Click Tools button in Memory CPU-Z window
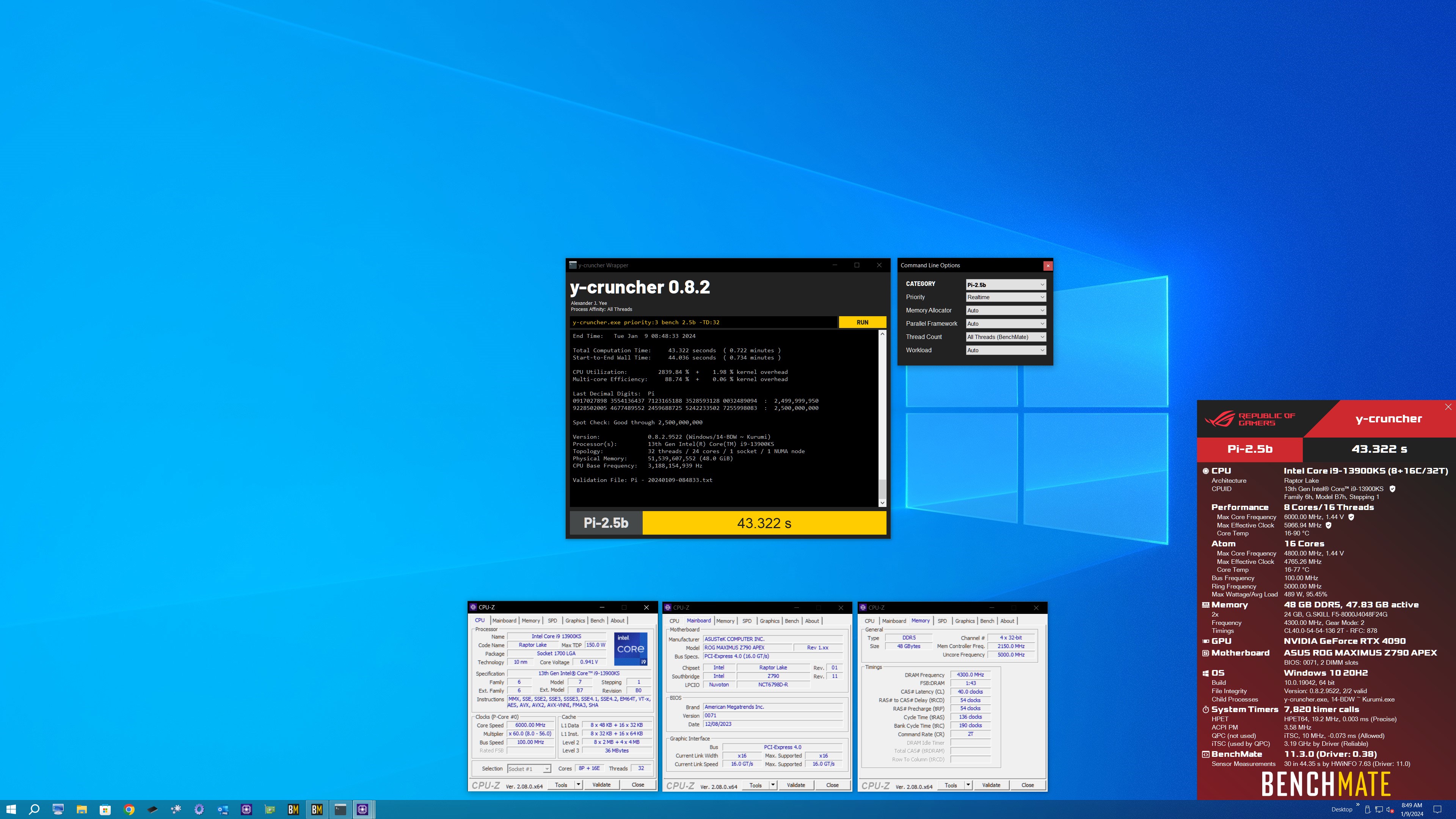 [951, 785]
